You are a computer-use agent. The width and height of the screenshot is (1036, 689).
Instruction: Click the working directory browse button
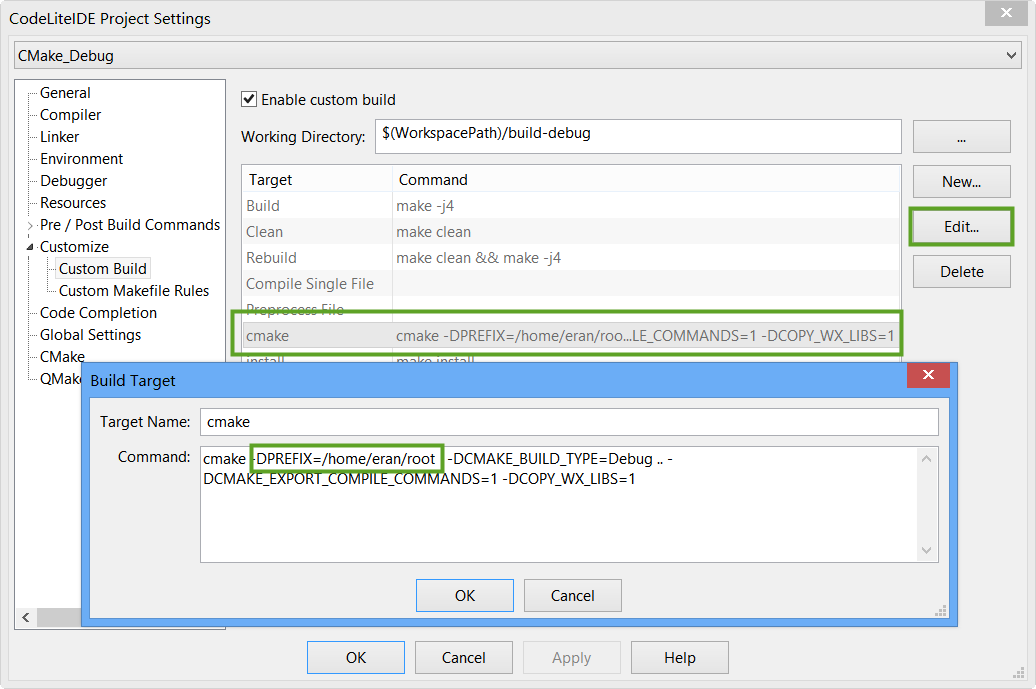pos(961,137)
